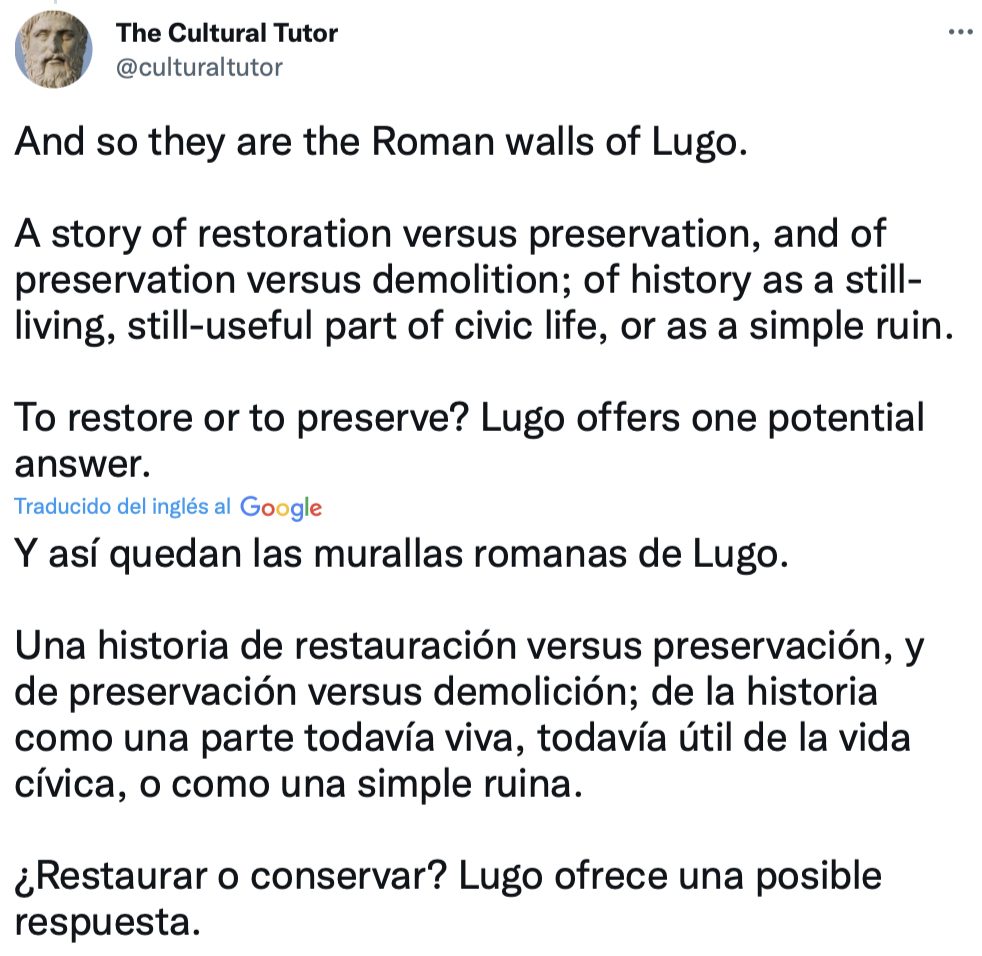
Task: Click the sentence "And so they are the Roman walls of Lugo."
Action: (381, 143)
